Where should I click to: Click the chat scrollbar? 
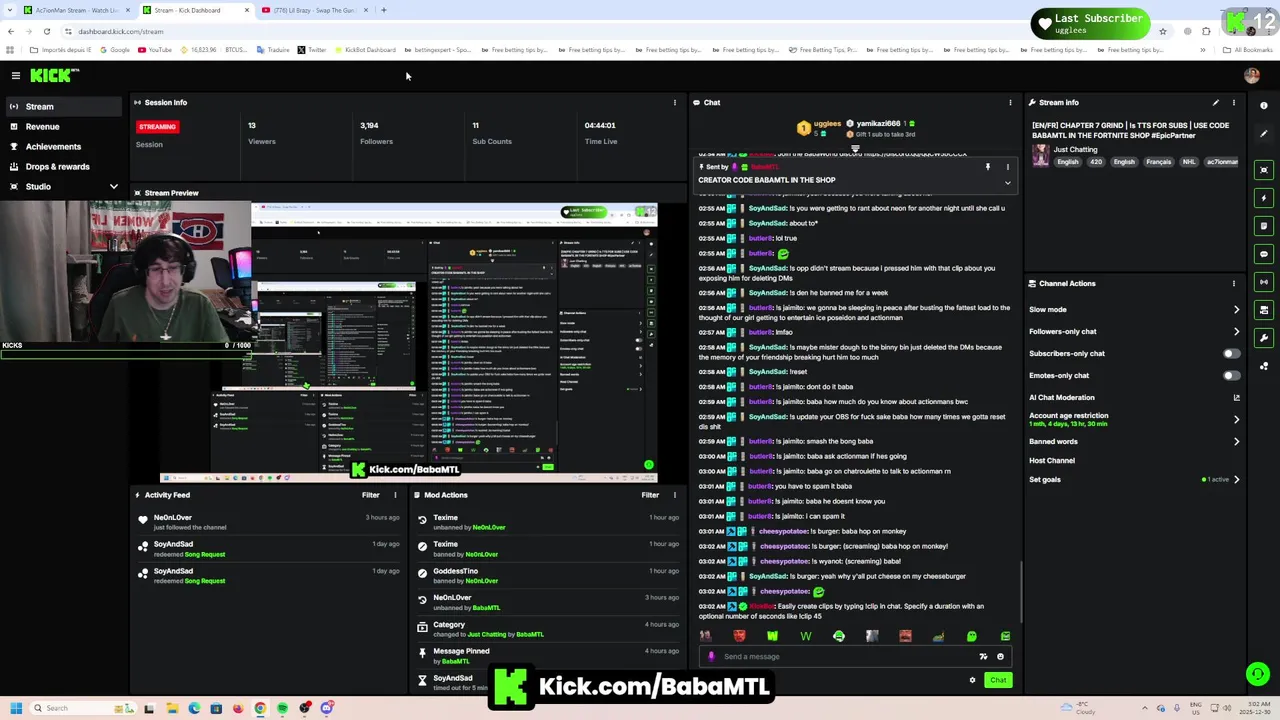tap(1021, 590)
